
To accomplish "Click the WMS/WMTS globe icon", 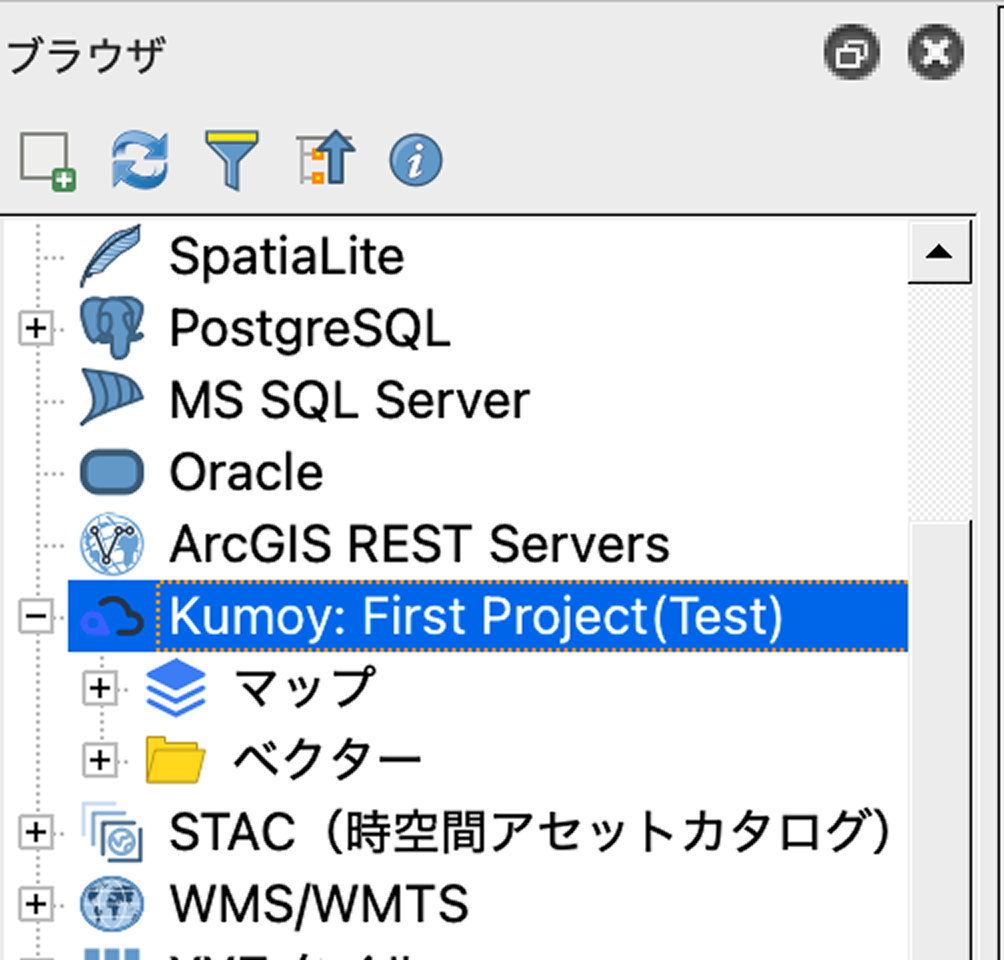I will point(112,903).
